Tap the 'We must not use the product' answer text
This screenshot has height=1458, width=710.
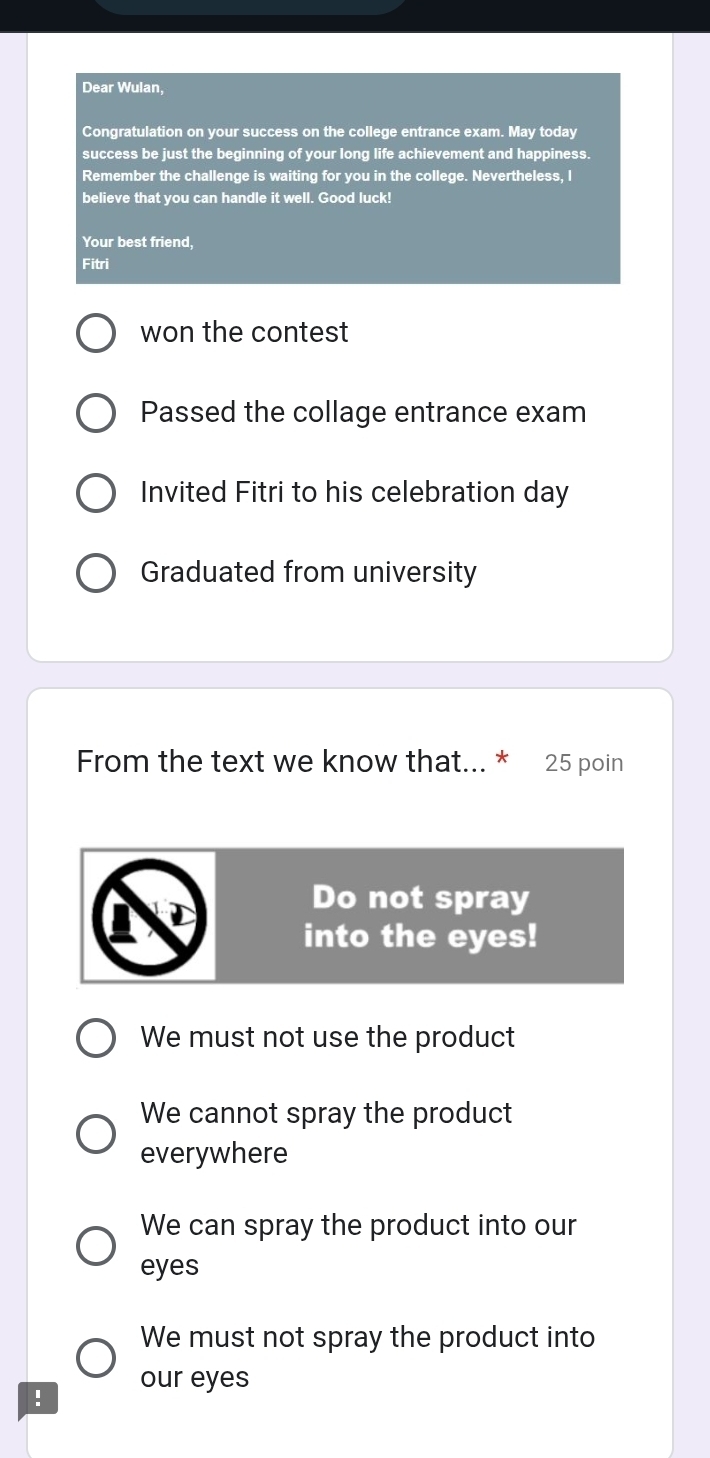[x=328, y=1037]
